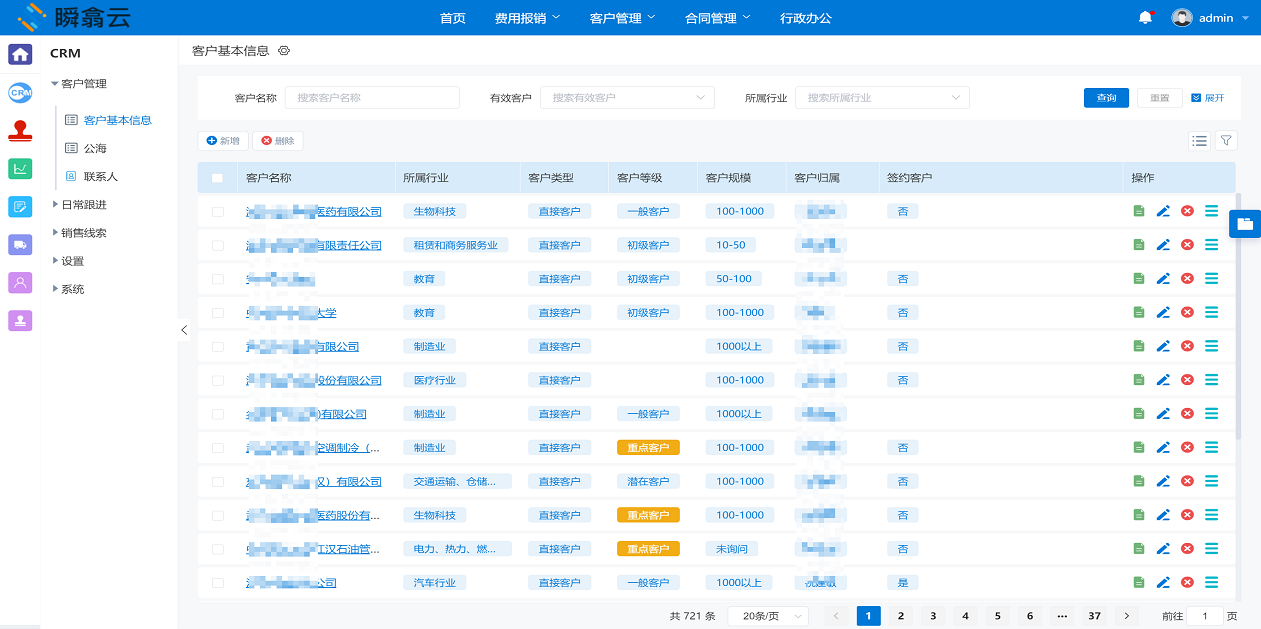The width and height of the screenshot is (1261, 629).
Task: Click the 客户名称 search input field
Action: (372, 98)
